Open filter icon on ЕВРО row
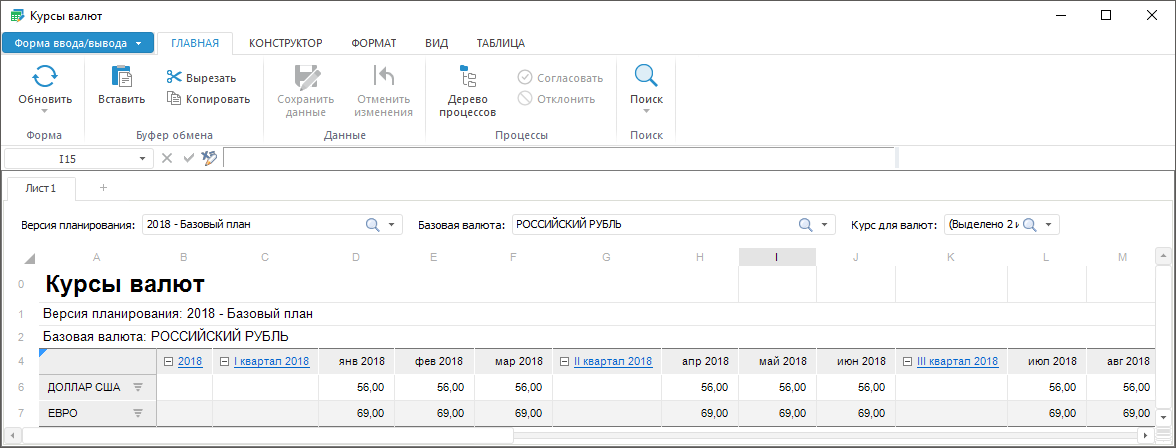1176x448 pixels. 139,412
